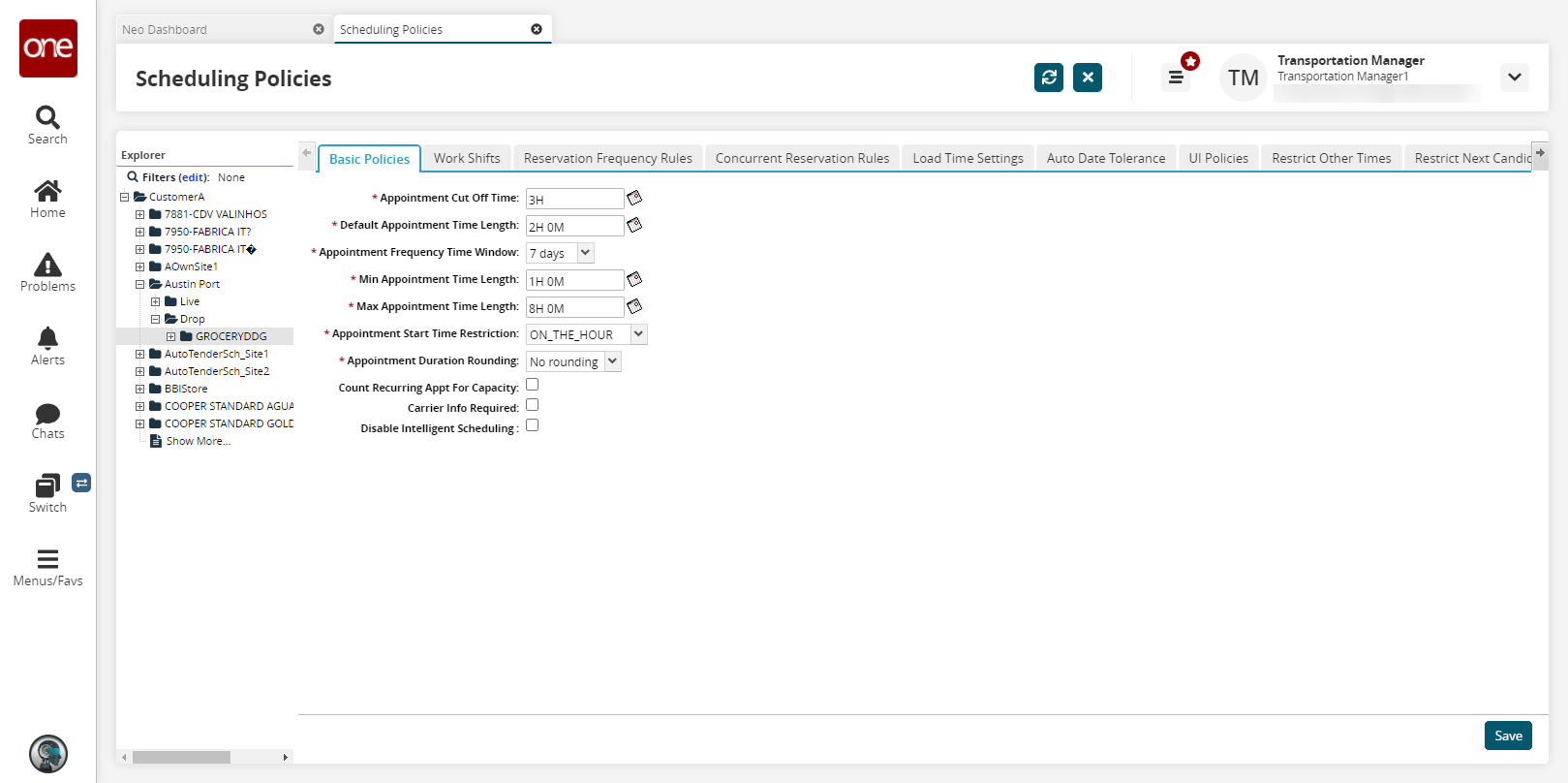Expand the GROCERYDDG tree node
1568x783 pixels.
point(171,336)
